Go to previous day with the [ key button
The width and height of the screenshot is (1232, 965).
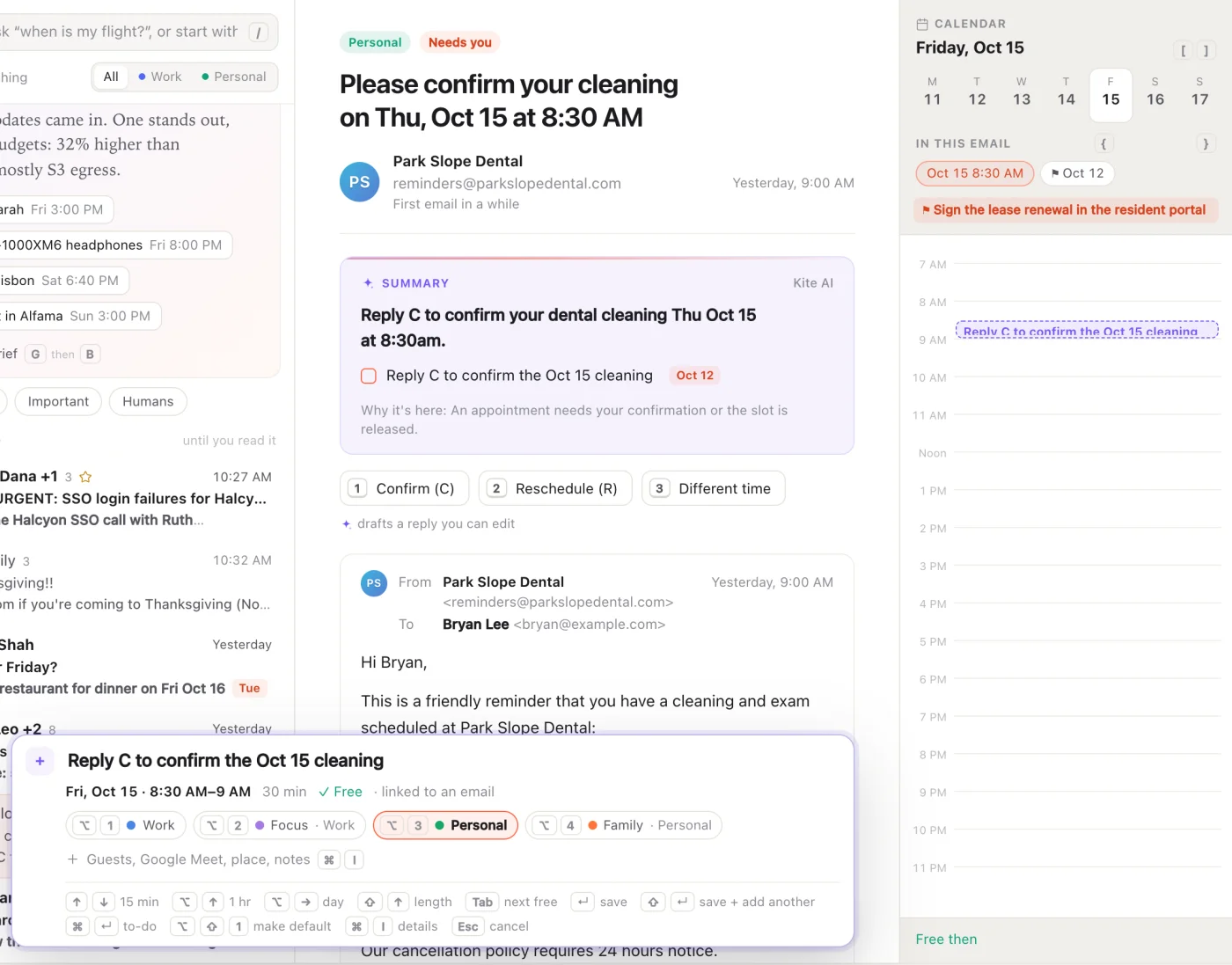pyautogui.click(x=1184, y=51)
